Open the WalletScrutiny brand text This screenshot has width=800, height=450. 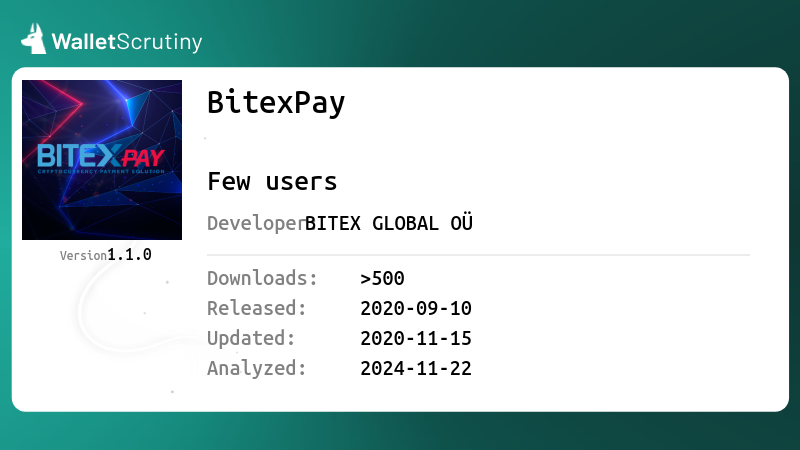(127, 42)
